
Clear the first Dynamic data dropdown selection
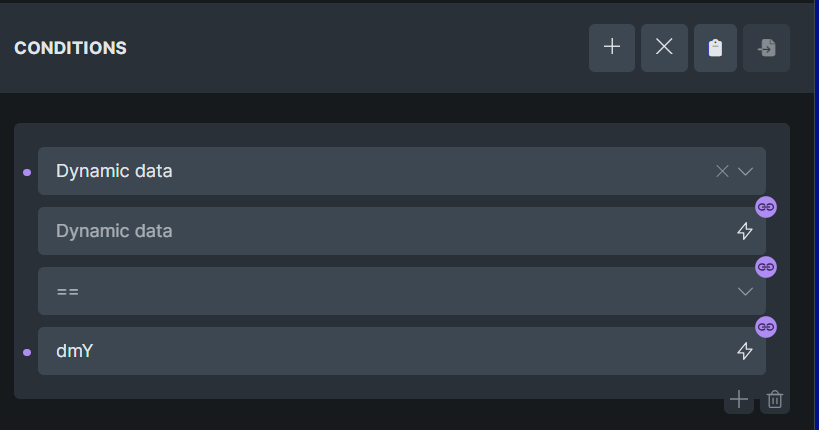(722, 171)
